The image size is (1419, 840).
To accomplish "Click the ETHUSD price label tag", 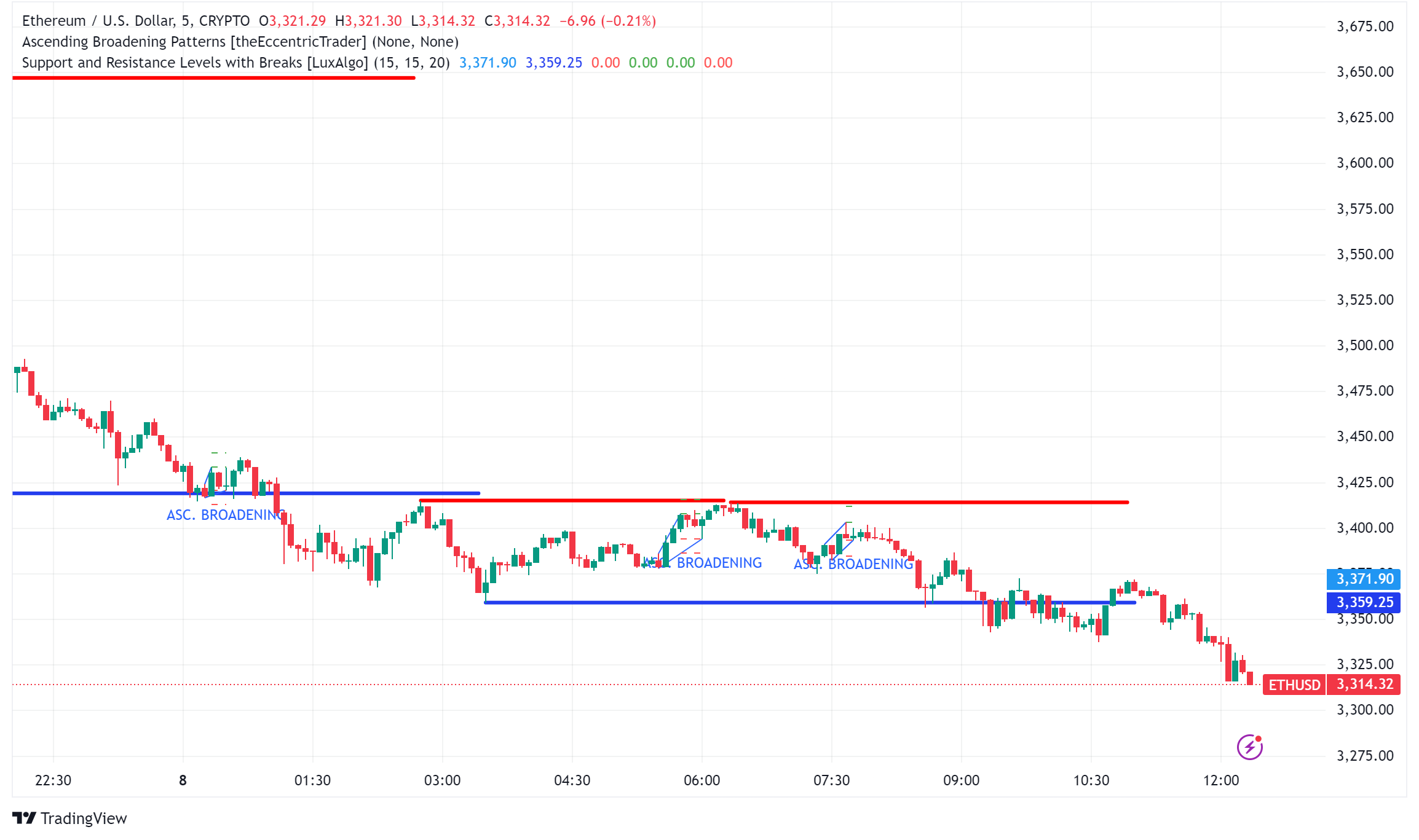I will pyautogui.click(x=1294, y=685).
